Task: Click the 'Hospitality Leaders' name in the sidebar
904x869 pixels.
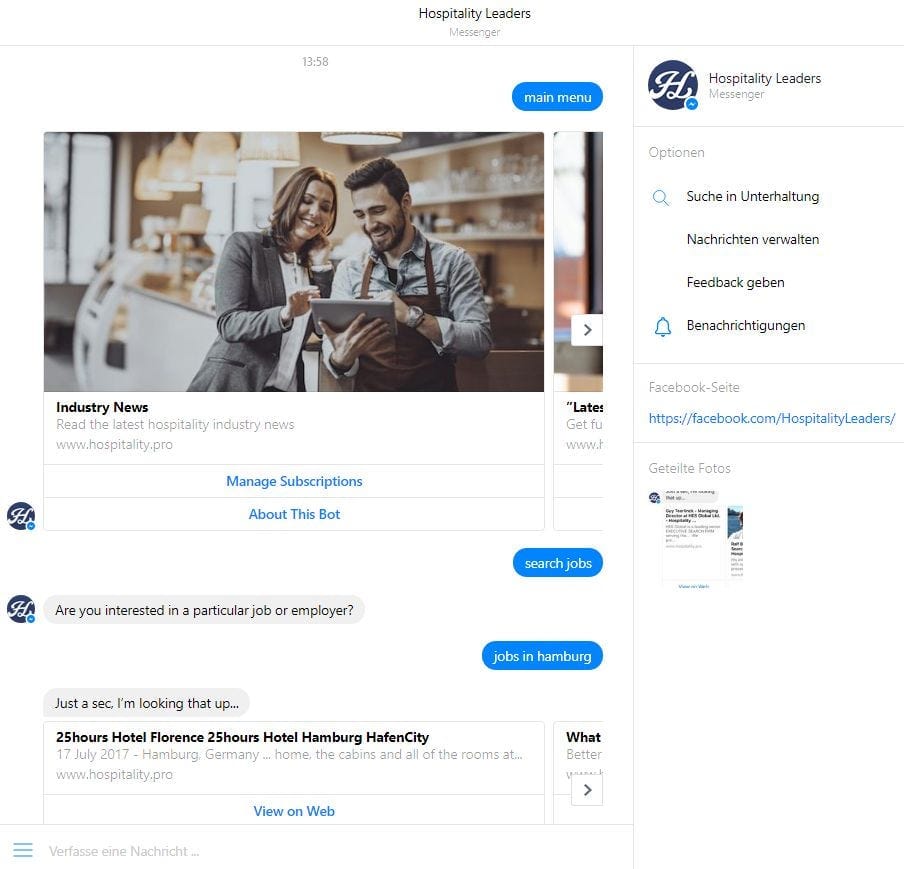Action: click(x=764, y=78)
